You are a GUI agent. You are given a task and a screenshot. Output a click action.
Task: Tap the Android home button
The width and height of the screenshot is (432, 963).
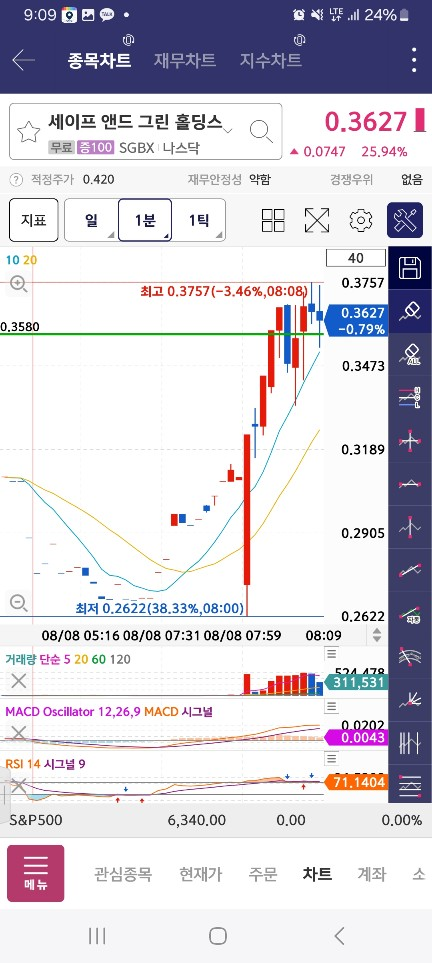pos(218,936)
